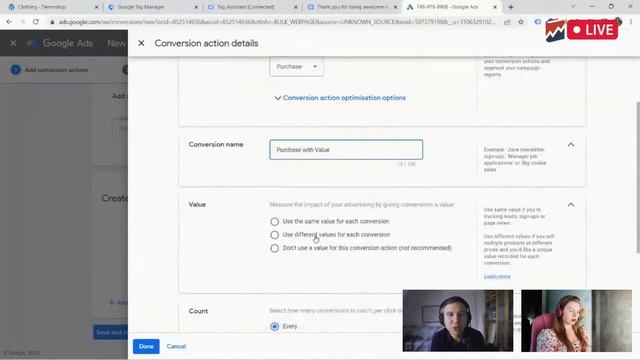Open the browser tab search chevron
The height and width of the screenshot is (360, 640).
pos(573,7)
